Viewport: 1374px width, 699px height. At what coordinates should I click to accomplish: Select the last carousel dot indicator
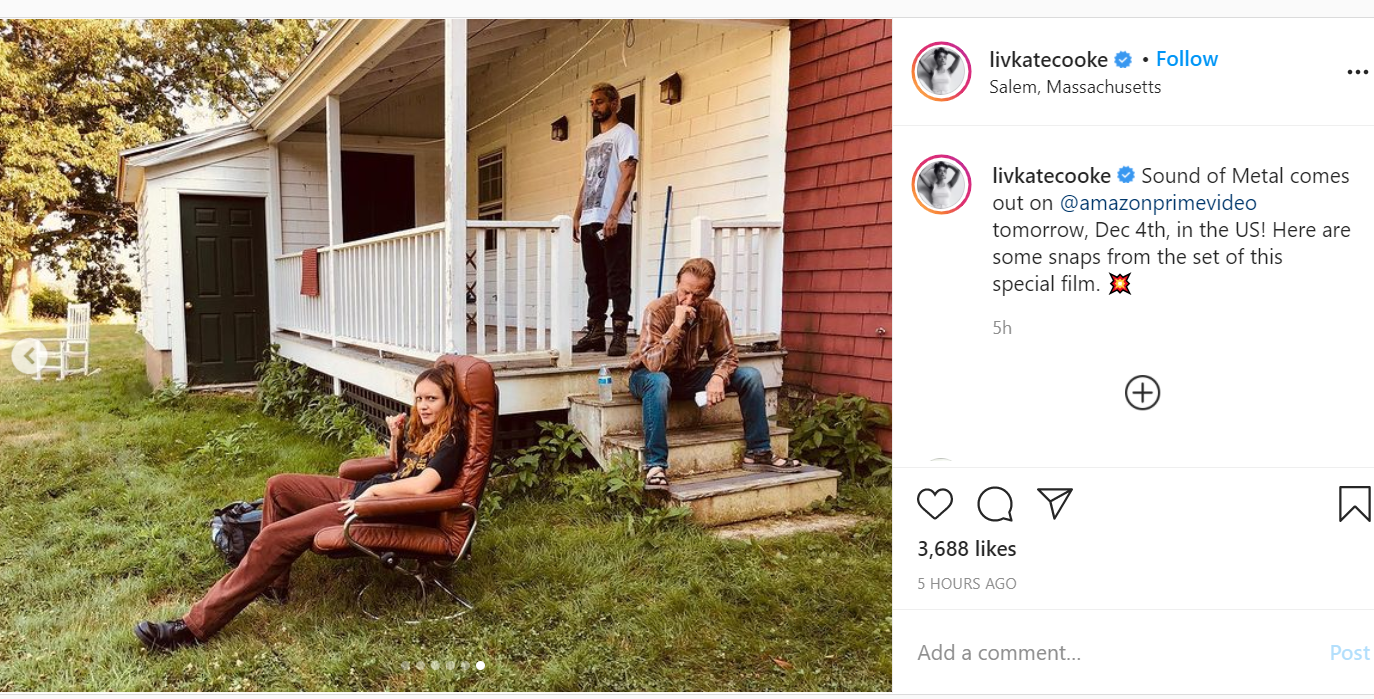(x=481, y=665)
